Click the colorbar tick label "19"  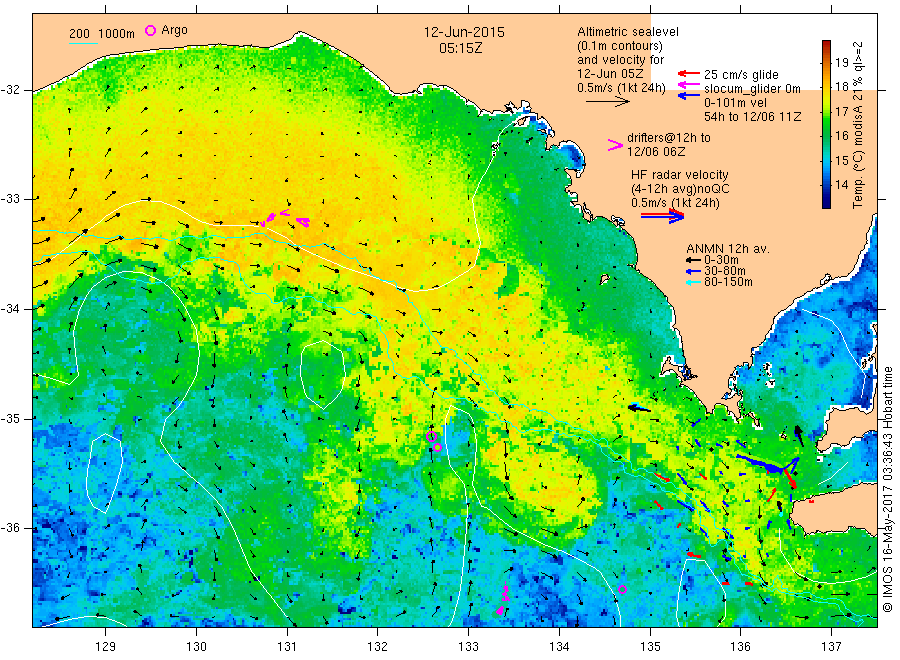coord(841,63)
